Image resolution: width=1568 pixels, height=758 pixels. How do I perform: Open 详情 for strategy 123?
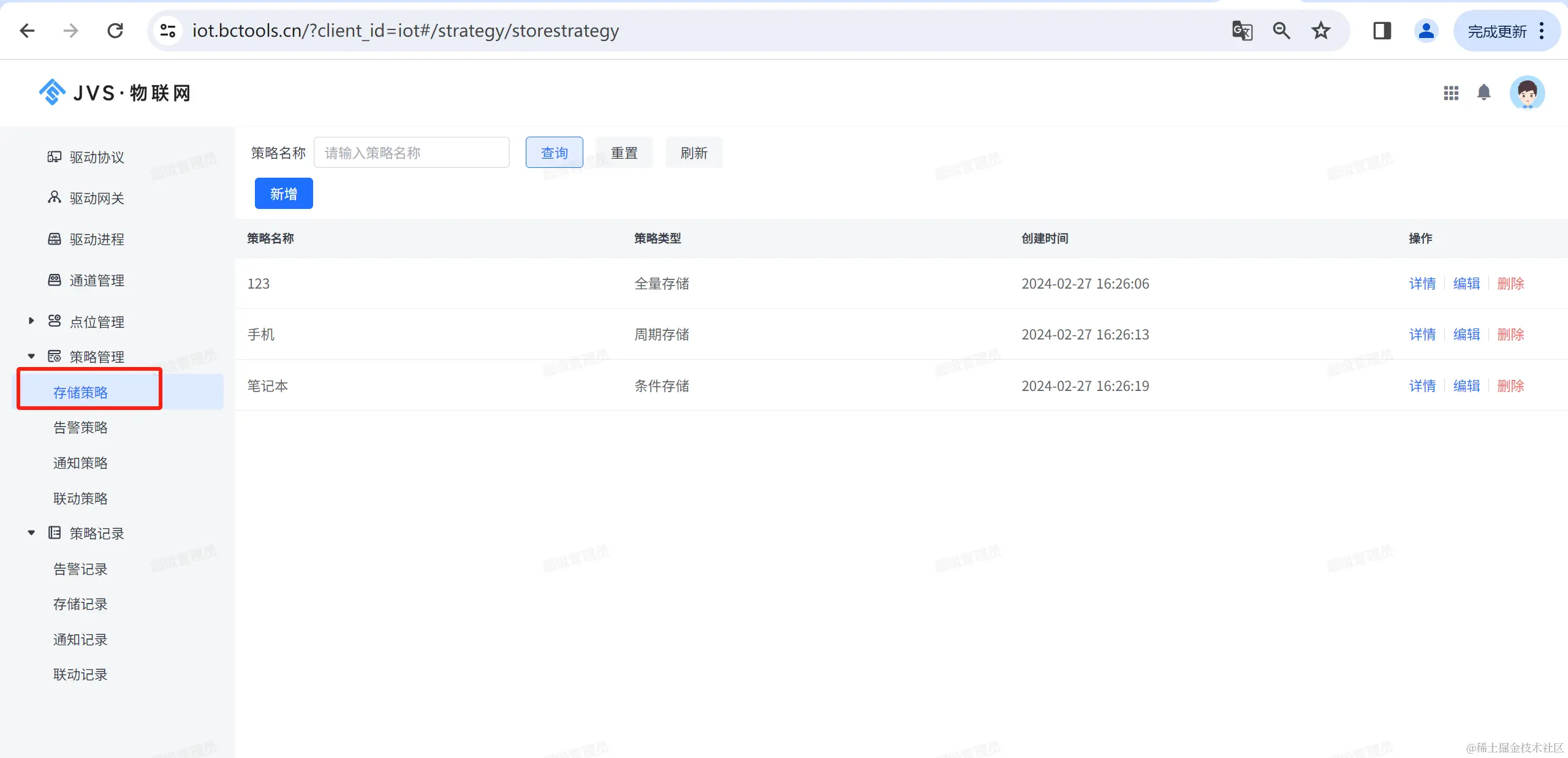pyautogui.click(x=1422, y=284)
